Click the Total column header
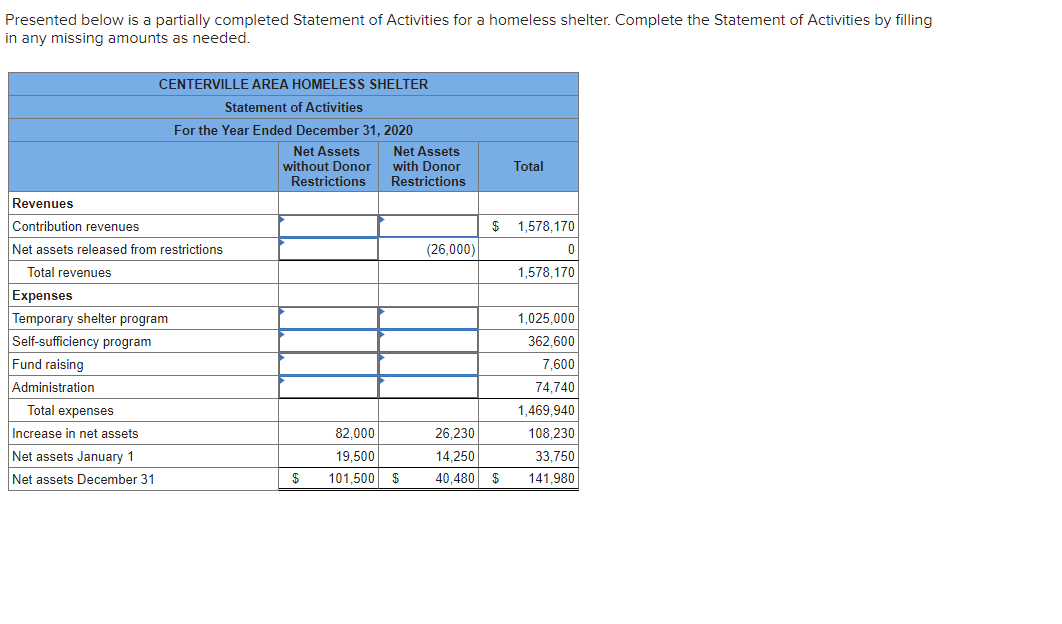Screen dimensions: 1062x624 528,167
